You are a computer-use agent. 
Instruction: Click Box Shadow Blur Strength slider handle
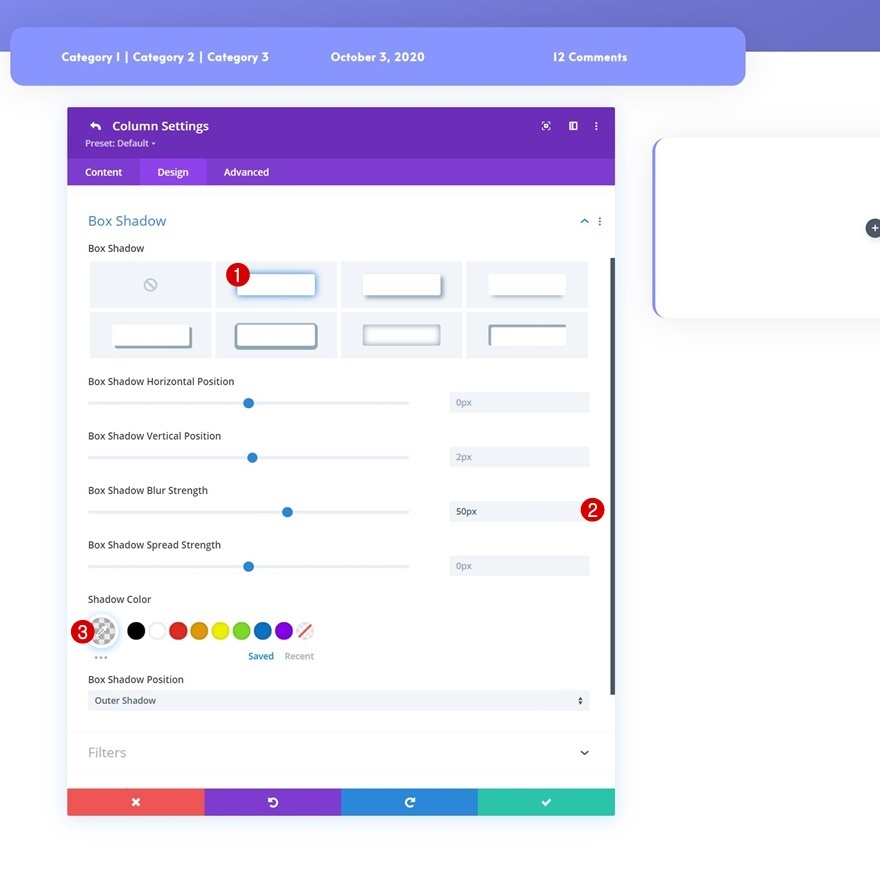point(287,512)
